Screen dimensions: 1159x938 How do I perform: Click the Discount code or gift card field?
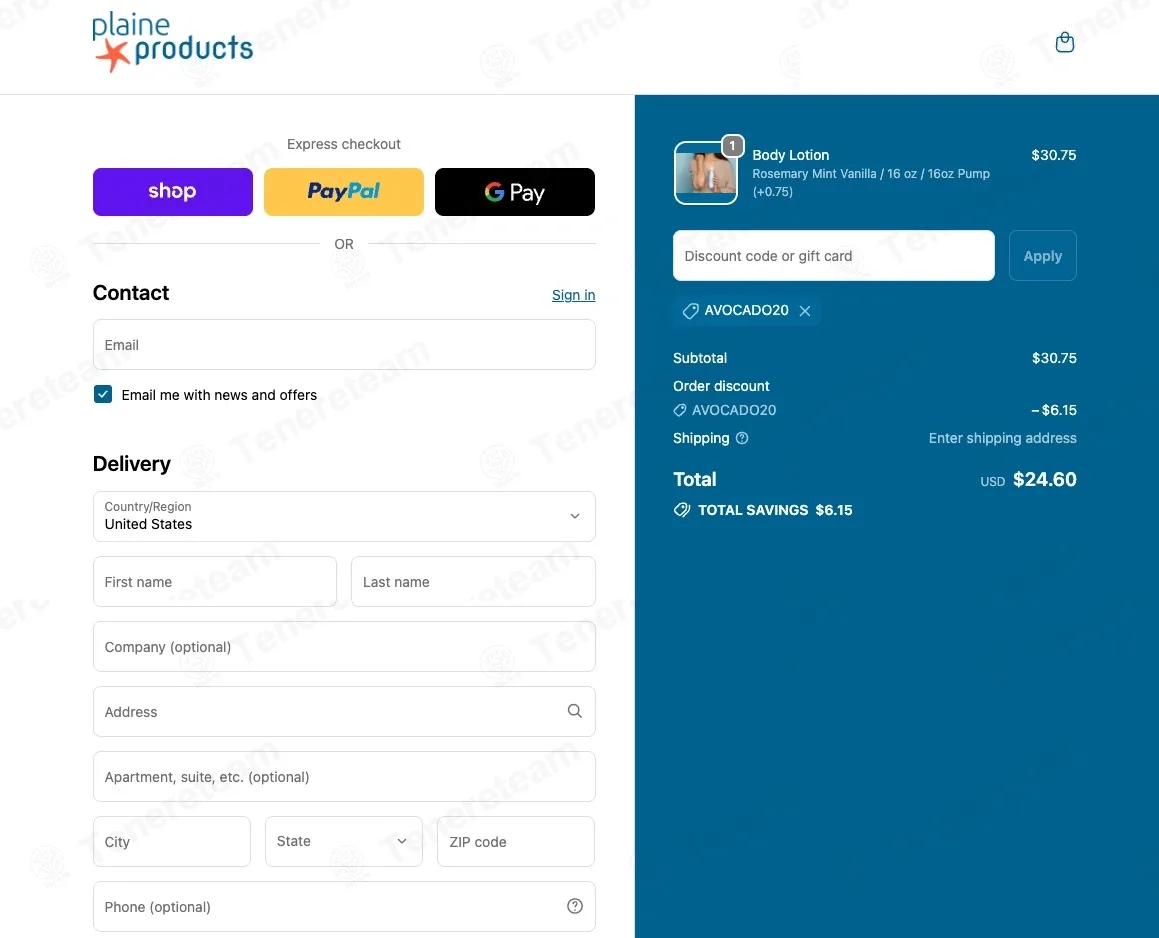point(834,256)
